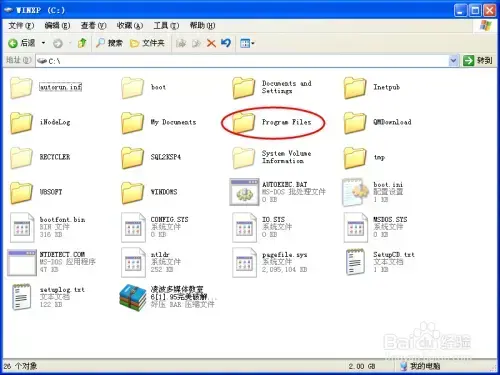This screenshot has width=500, height=375.
Task: Open the Tools menu
Action: click(x=166, y=25)
